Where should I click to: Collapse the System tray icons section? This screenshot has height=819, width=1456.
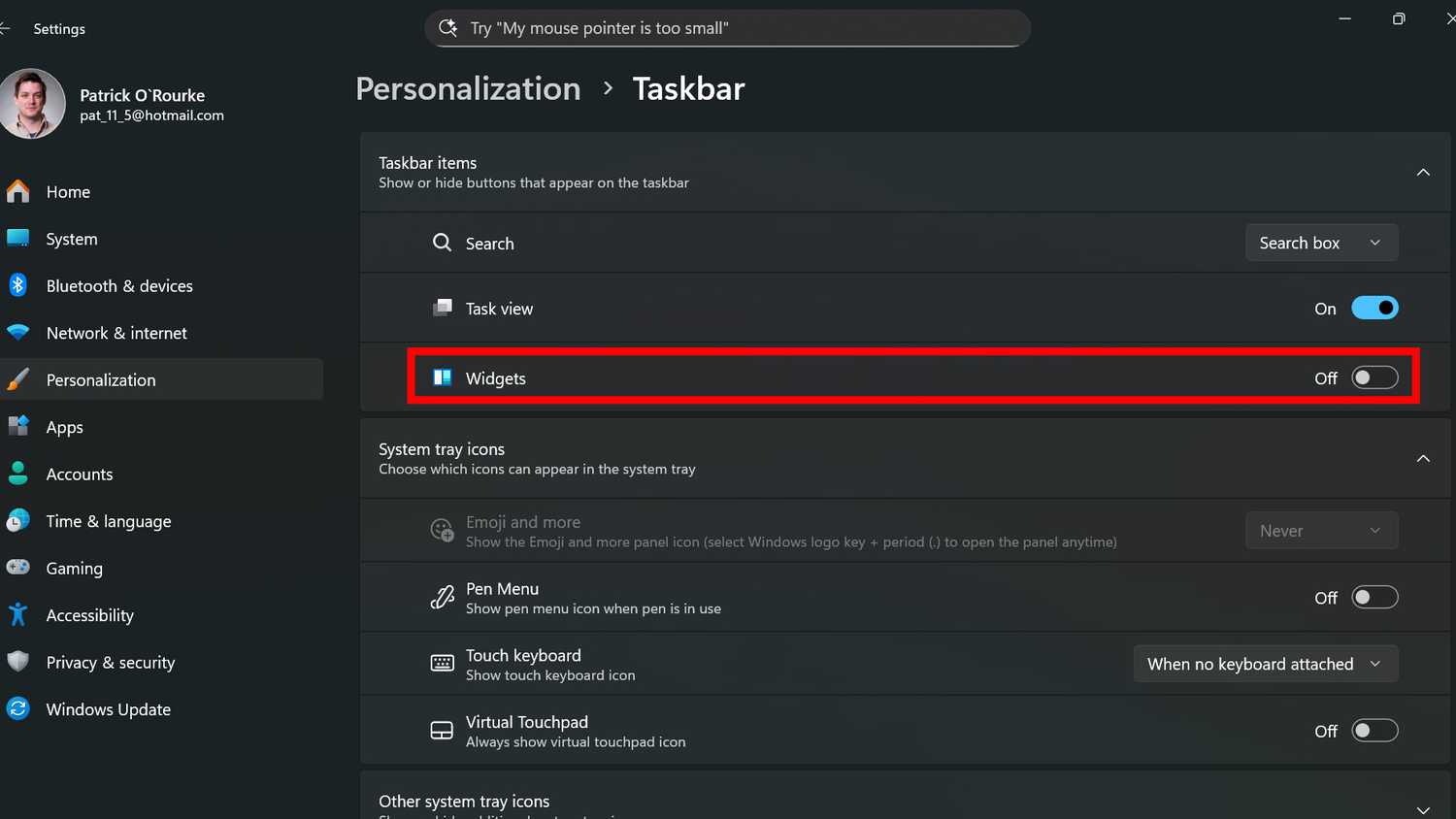1423,458
